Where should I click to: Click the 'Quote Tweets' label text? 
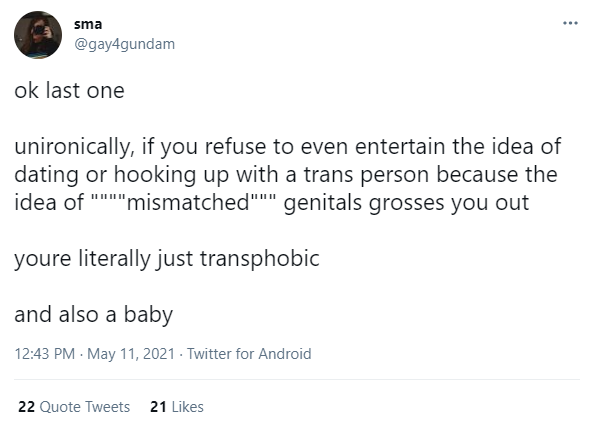85,407
